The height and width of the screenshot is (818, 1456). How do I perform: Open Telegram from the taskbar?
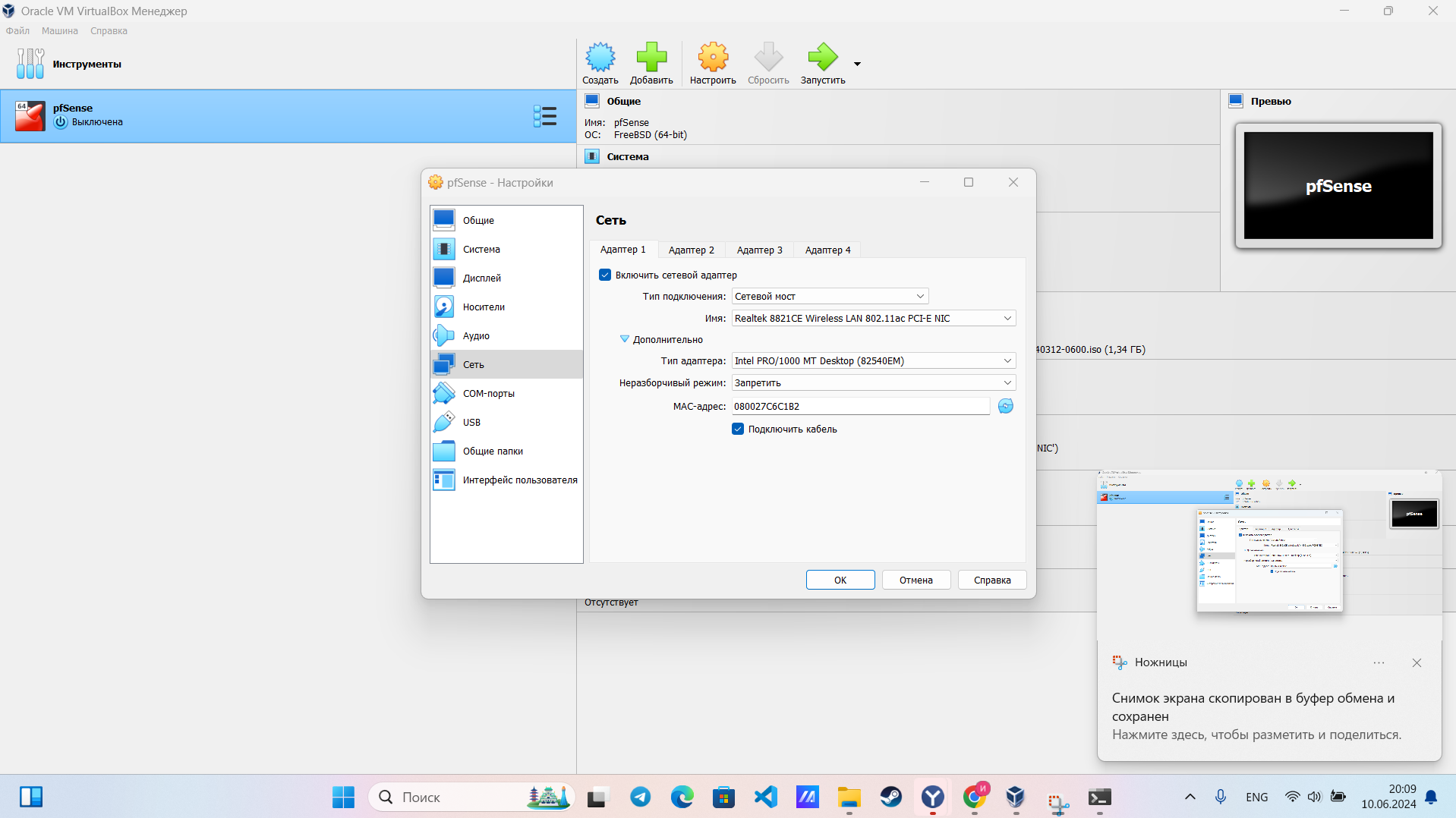(640, 797)
